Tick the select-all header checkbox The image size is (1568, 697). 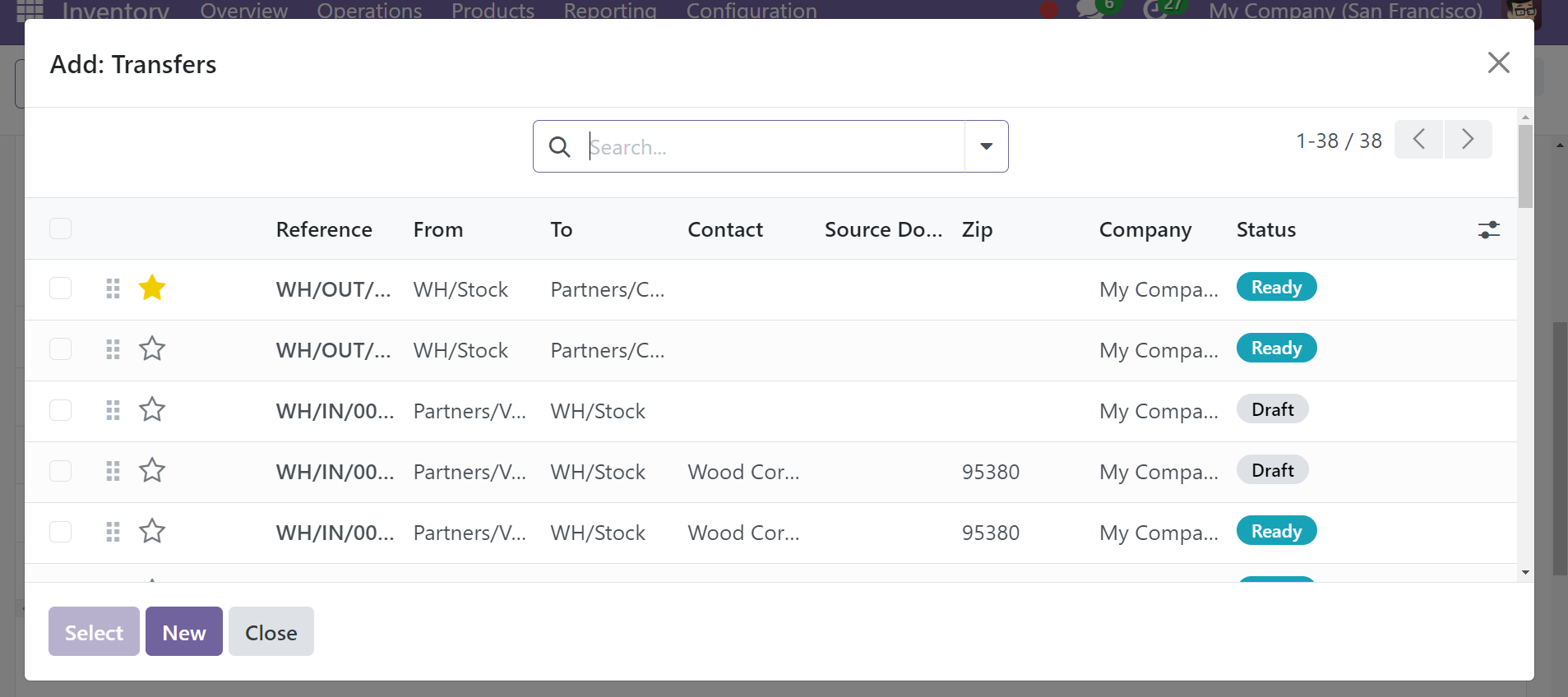point(61,228)
